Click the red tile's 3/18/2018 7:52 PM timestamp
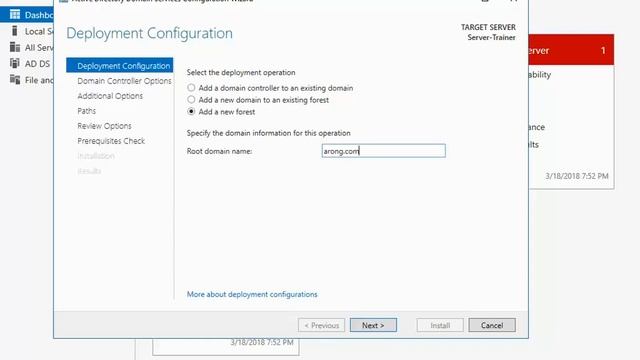The height and width of the screenshot is (360, 640). (x=577, y=176)
